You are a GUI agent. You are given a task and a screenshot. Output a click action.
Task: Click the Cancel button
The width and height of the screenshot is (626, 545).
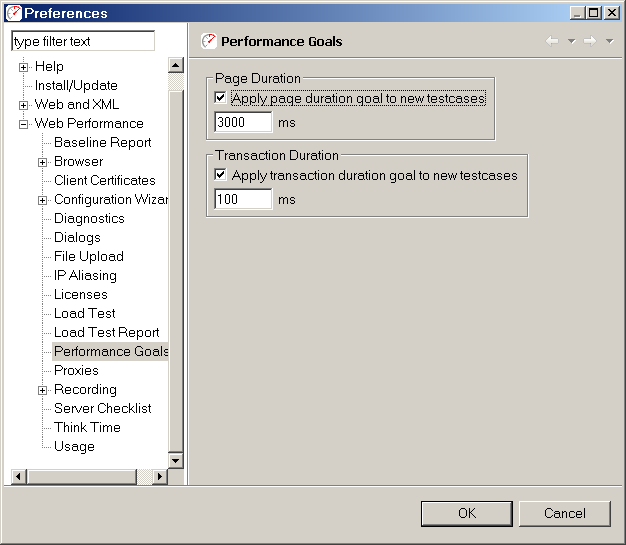pyautogui.click(x=565, y=513)
